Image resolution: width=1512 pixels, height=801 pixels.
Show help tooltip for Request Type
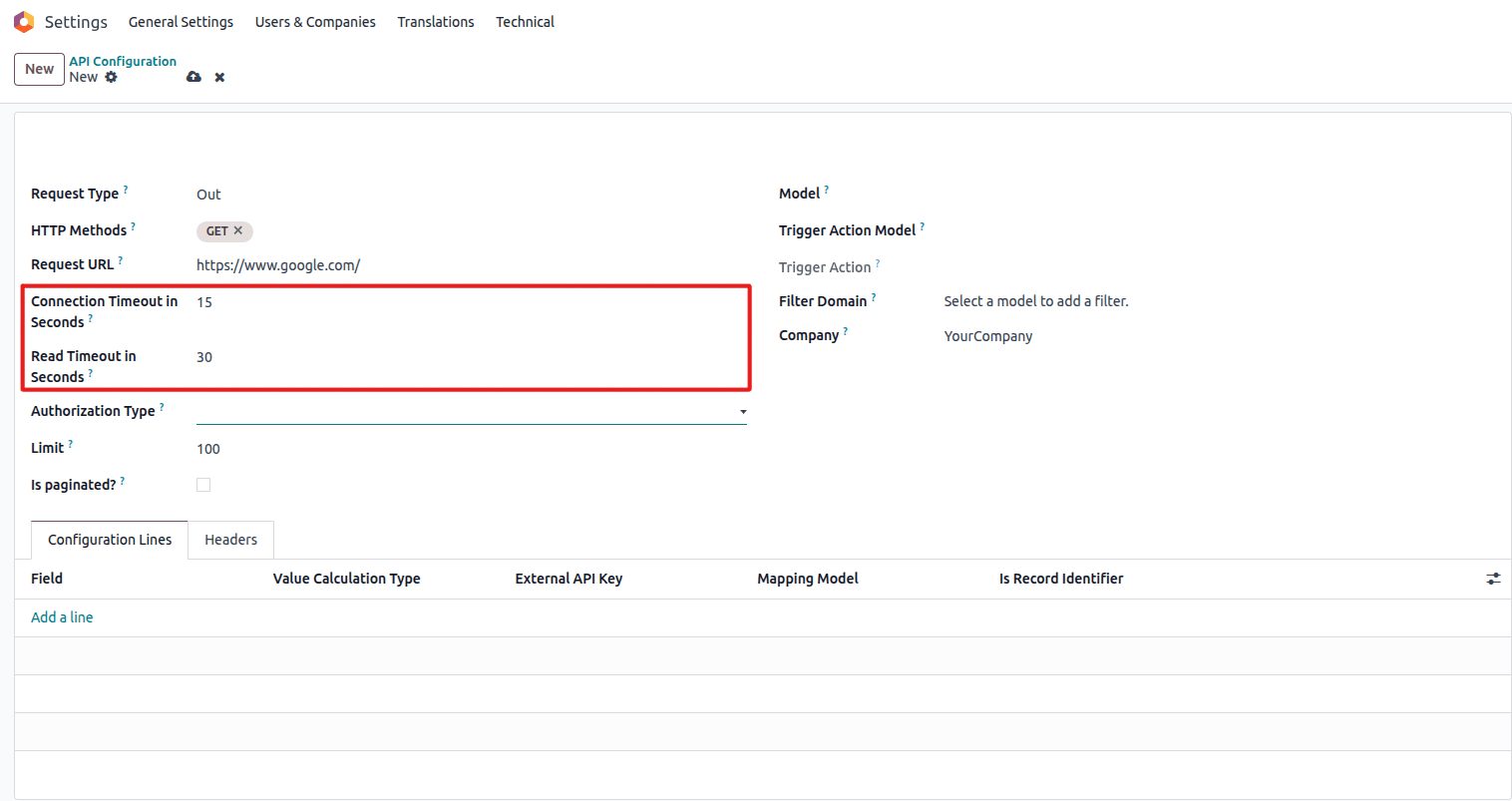[126, 189]
